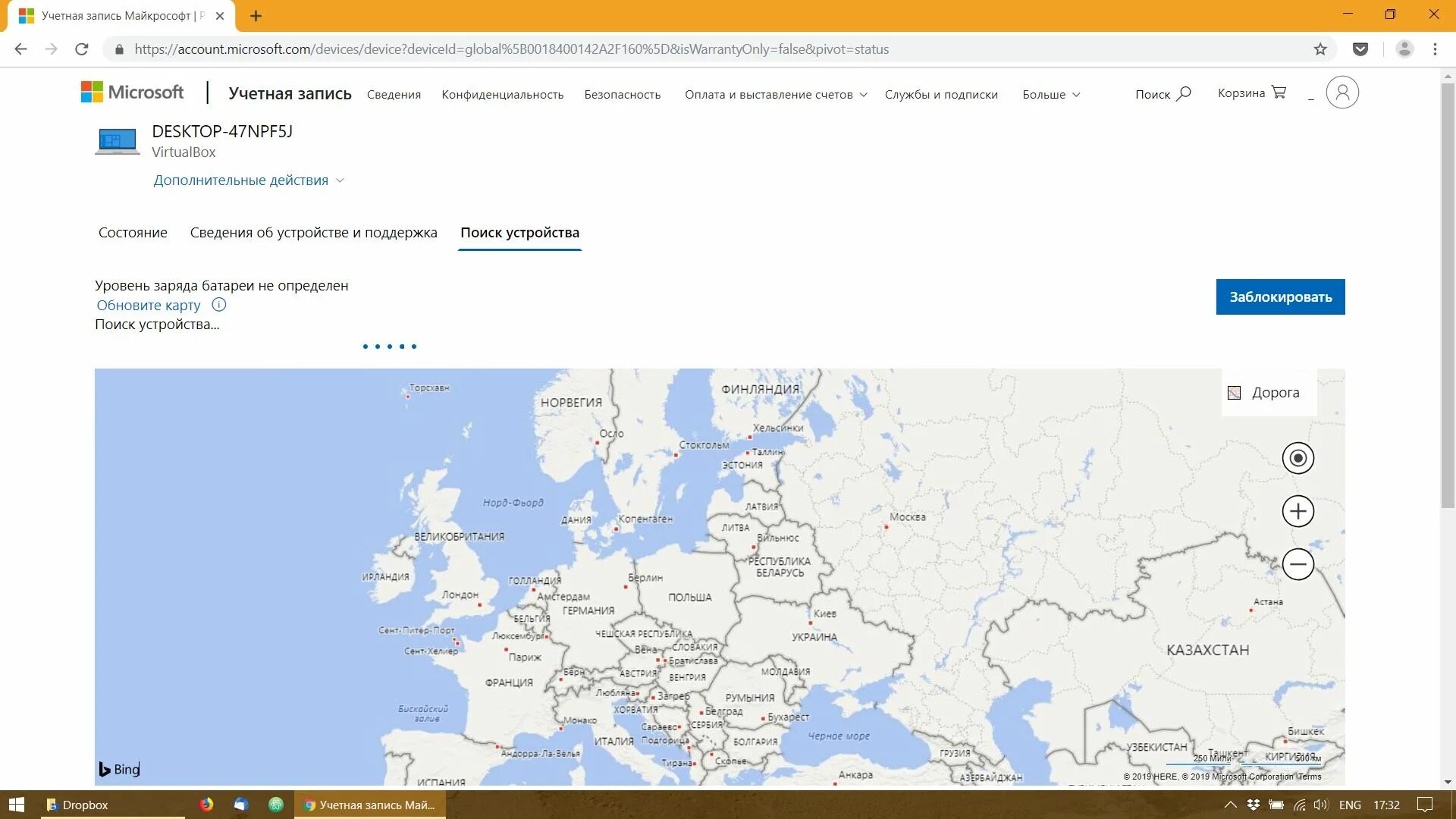
Task: Go back to previous page
Action: (21, 49)
